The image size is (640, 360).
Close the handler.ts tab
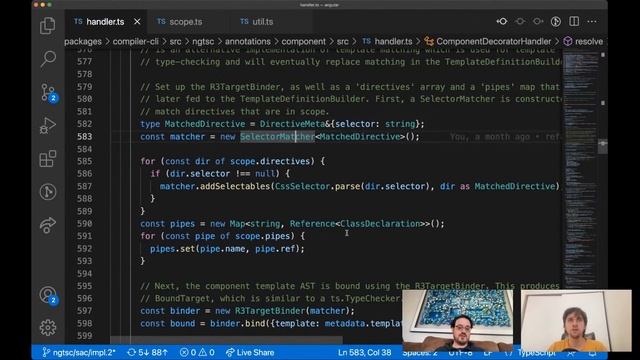pos(137,22)
